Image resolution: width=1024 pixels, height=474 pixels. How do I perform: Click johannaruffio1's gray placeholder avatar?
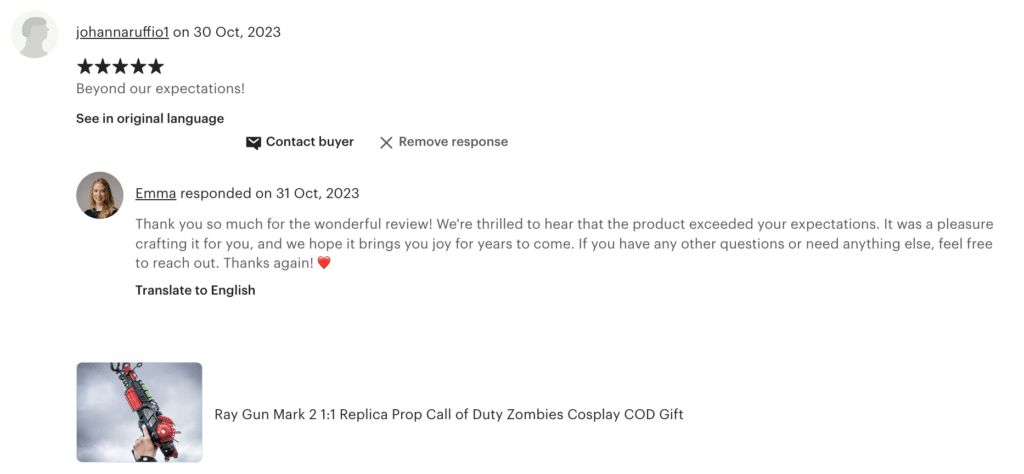coord(35,34)
